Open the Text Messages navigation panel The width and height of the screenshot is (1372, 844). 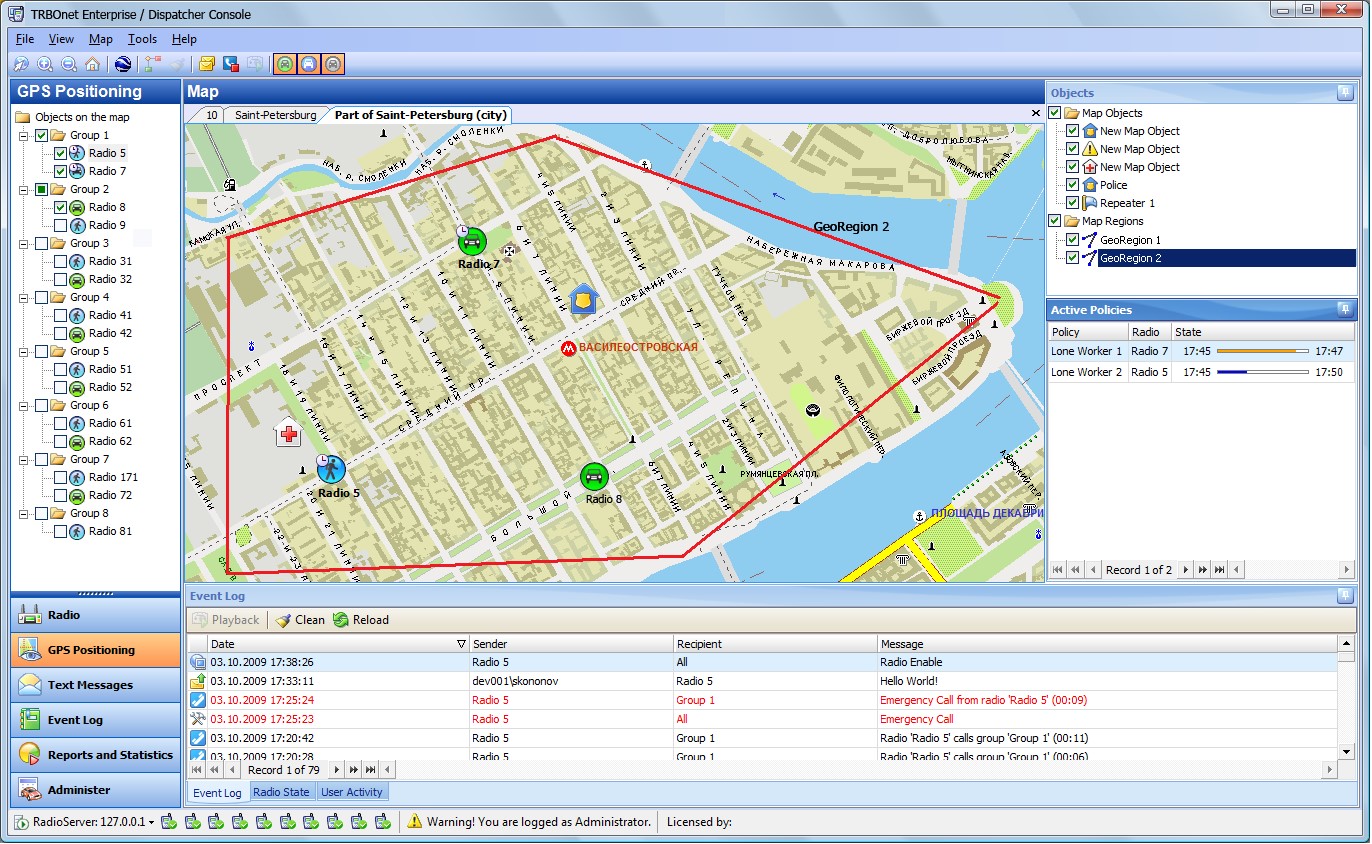(x=96, y=685)
